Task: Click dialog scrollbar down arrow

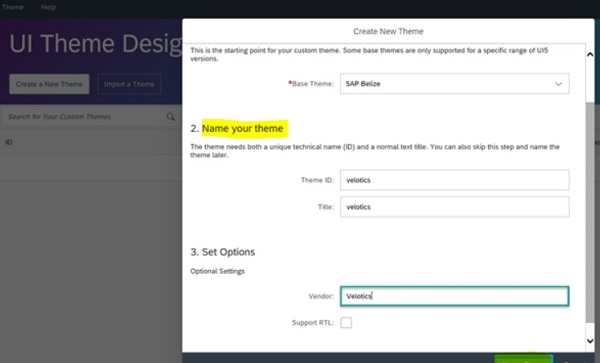Action: click(590, 340)
